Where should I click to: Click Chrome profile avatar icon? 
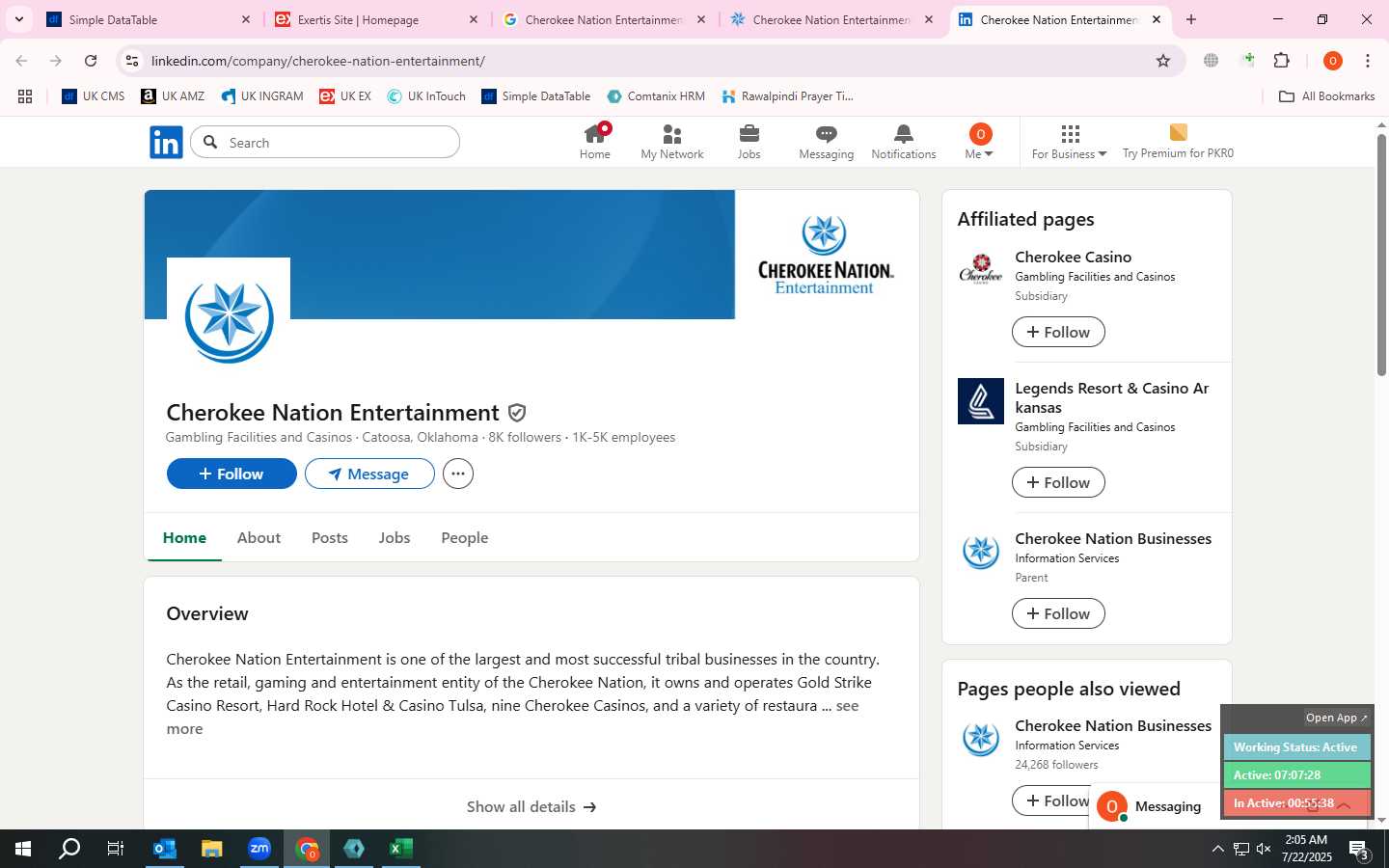coord(1333,61)
